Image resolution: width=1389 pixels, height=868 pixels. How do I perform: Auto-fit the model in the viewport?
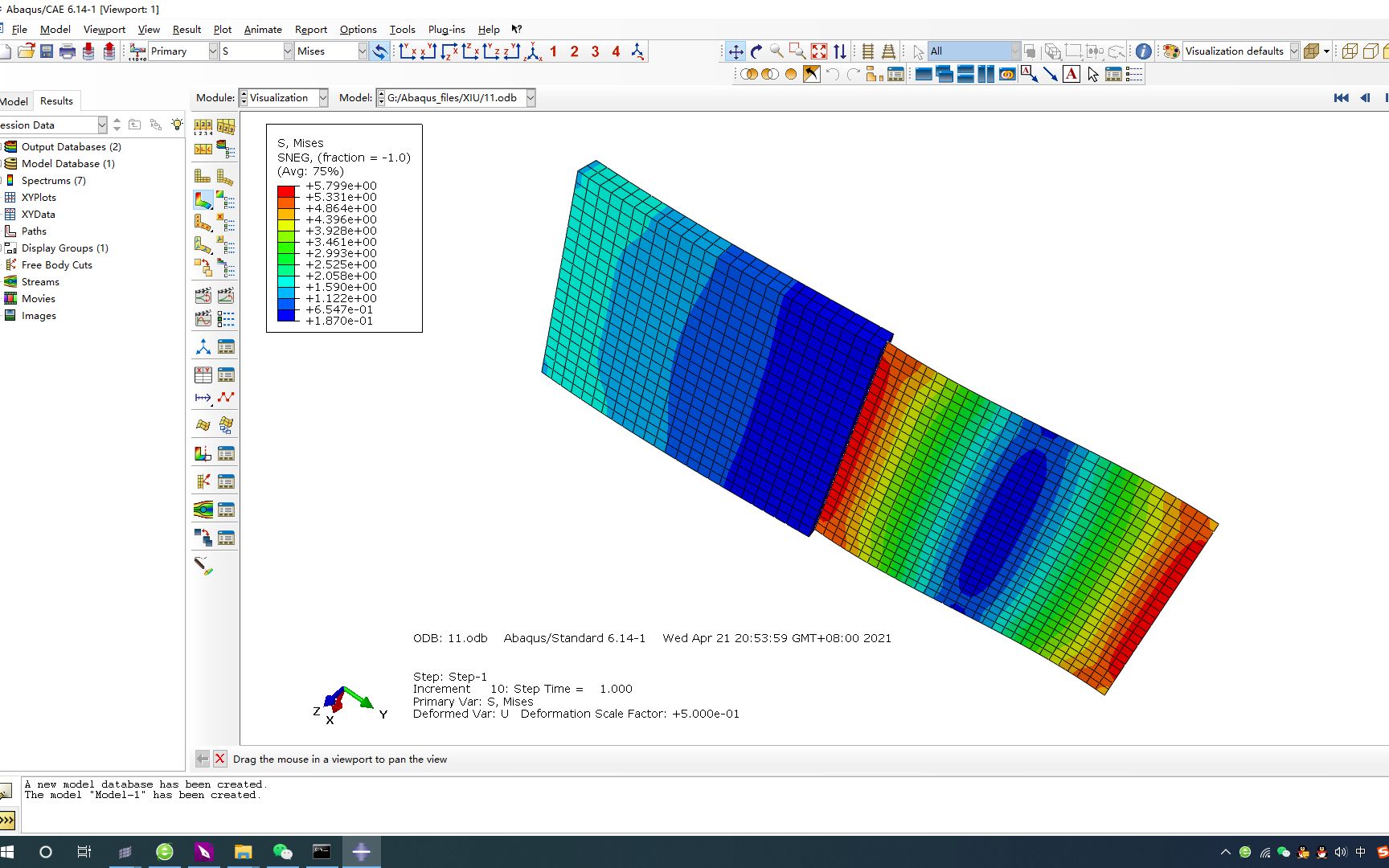pos(818,51)
